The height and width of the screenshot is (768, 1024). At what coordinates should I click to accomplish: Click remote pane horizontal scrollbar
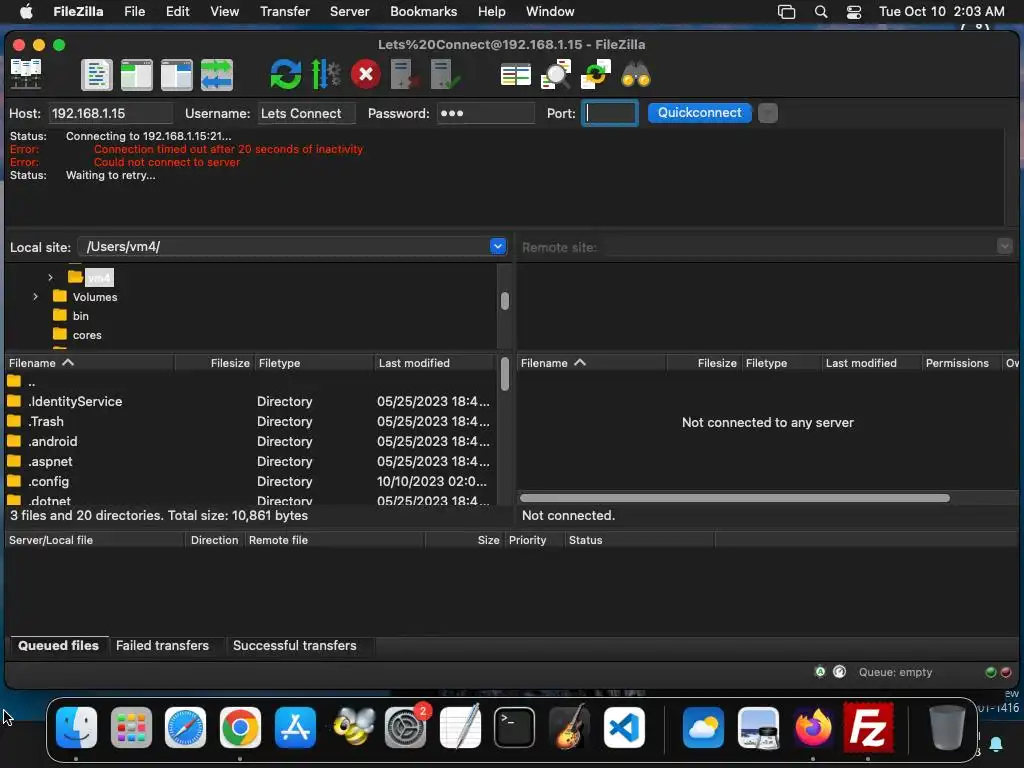coord(735,498)
